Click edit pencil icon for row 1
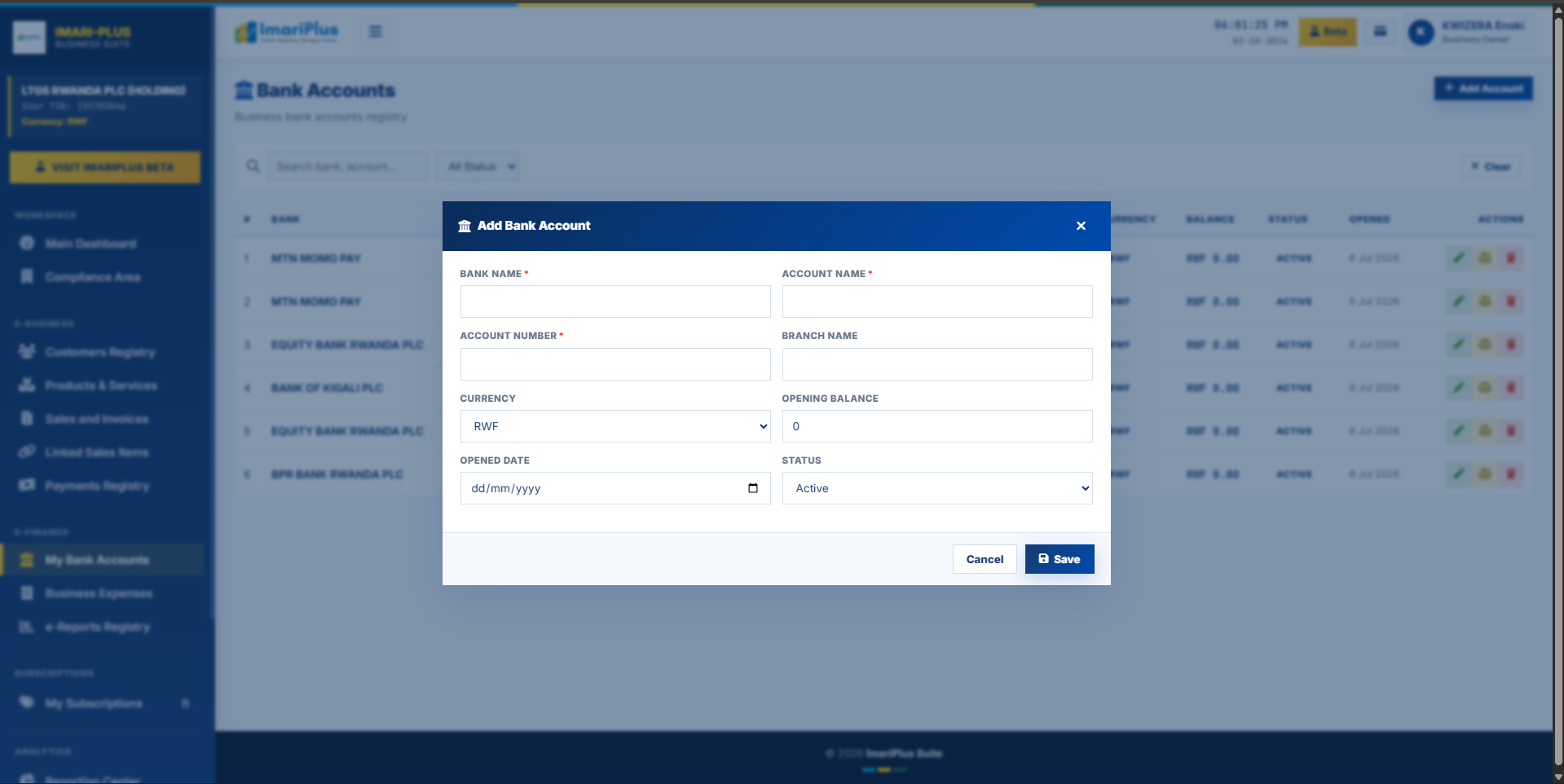The image size is (1564, 784). (x=1459, y=258)
